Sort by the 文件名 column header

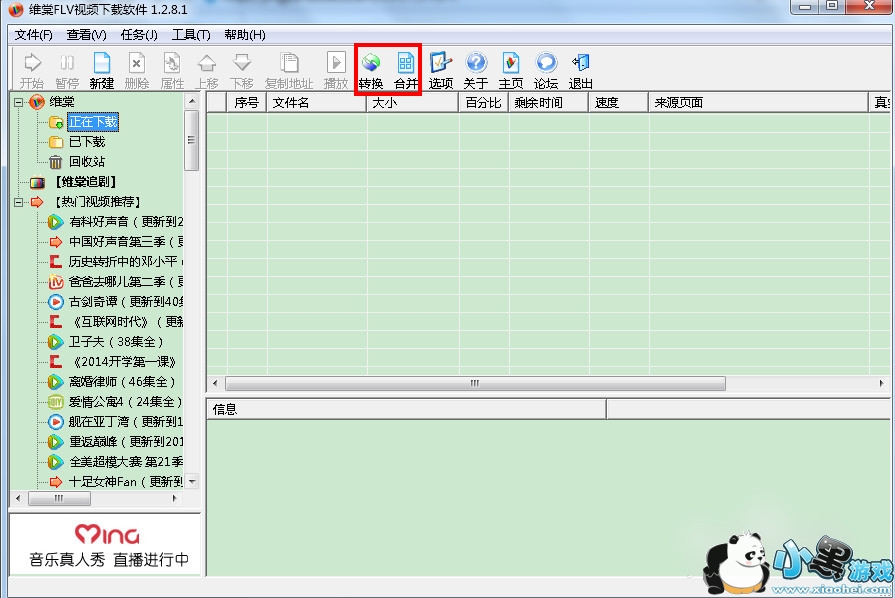317,103
